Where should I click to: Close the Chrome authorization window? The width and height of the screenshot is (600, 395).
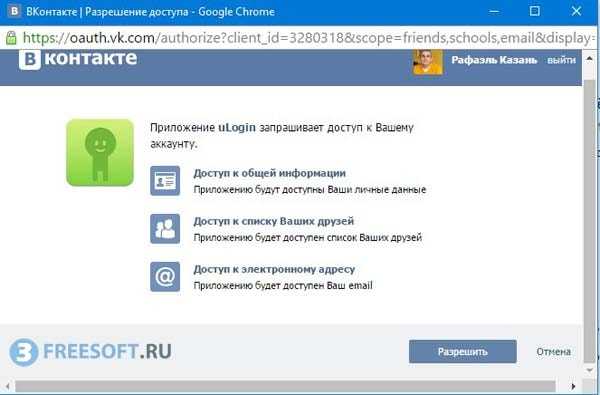click(576, 11)
